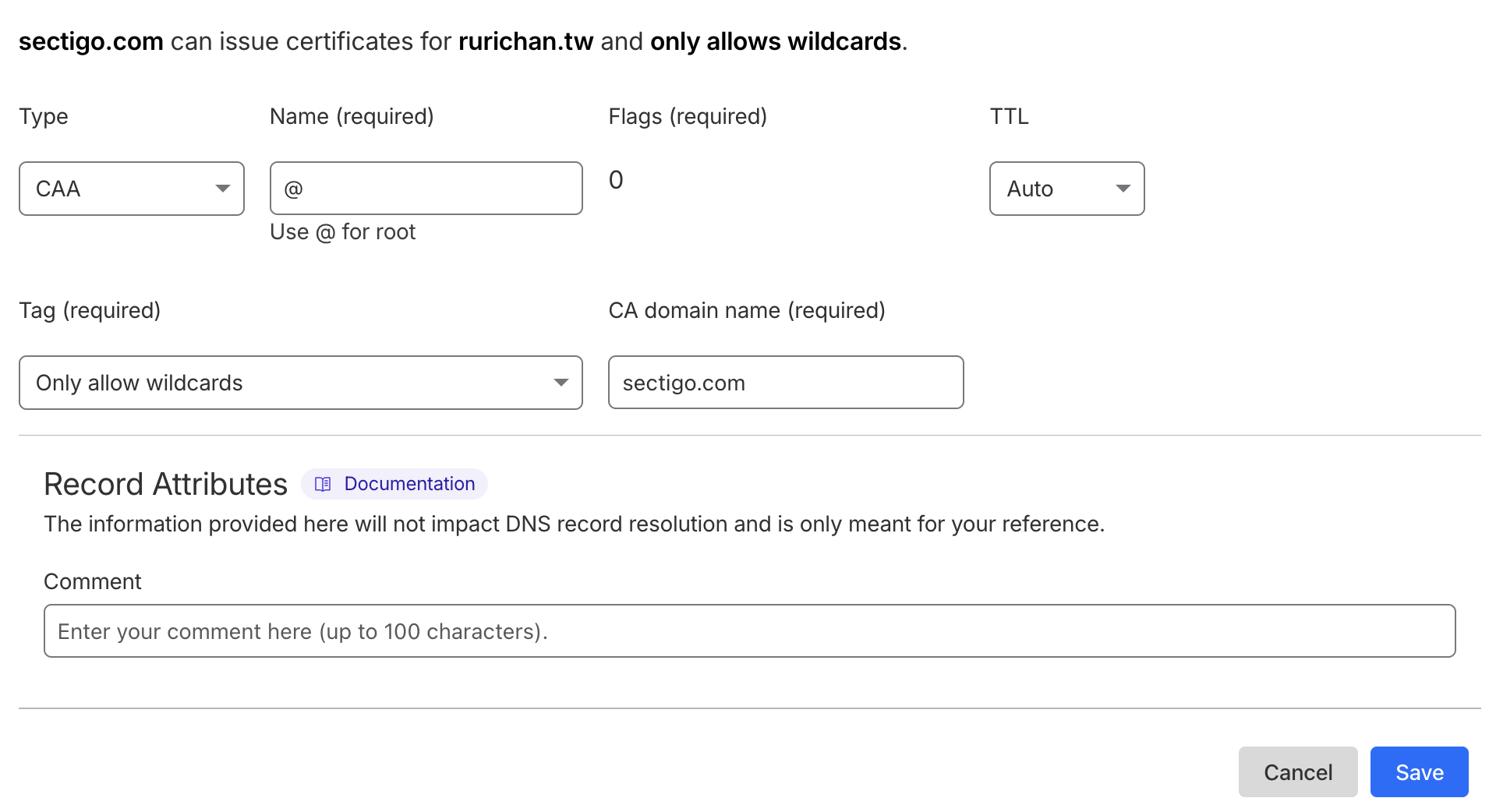Click the Type field label
The height and width of the screenshot is (812, 1489).
(x=44, y=117)
